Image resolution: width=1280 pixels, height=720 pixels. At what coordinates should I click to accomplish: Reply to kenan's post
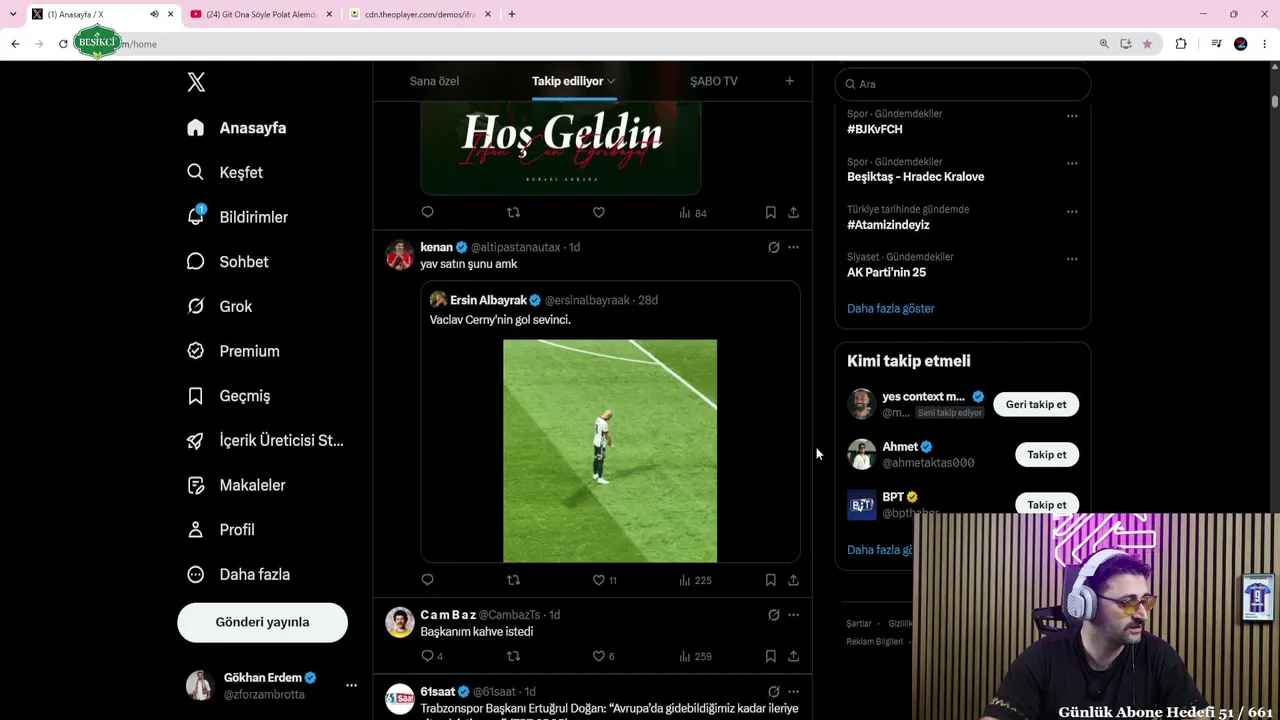[x=427, y=580]
